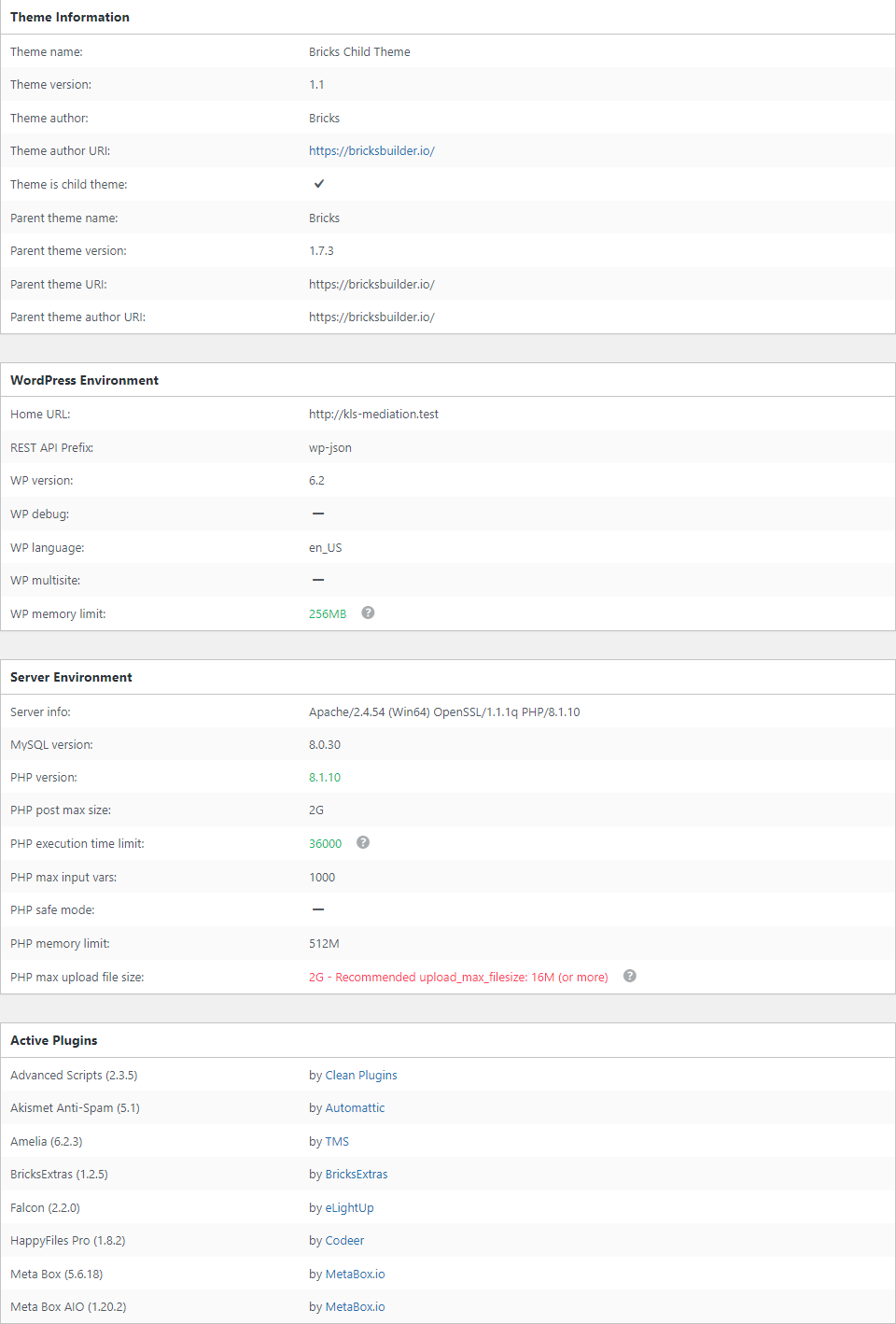The height and width of the screenshot is (1324, 896).
Task: Select the Meta Box AIO (1.20.2) plugin name
Action: (x=68, y=1307)
